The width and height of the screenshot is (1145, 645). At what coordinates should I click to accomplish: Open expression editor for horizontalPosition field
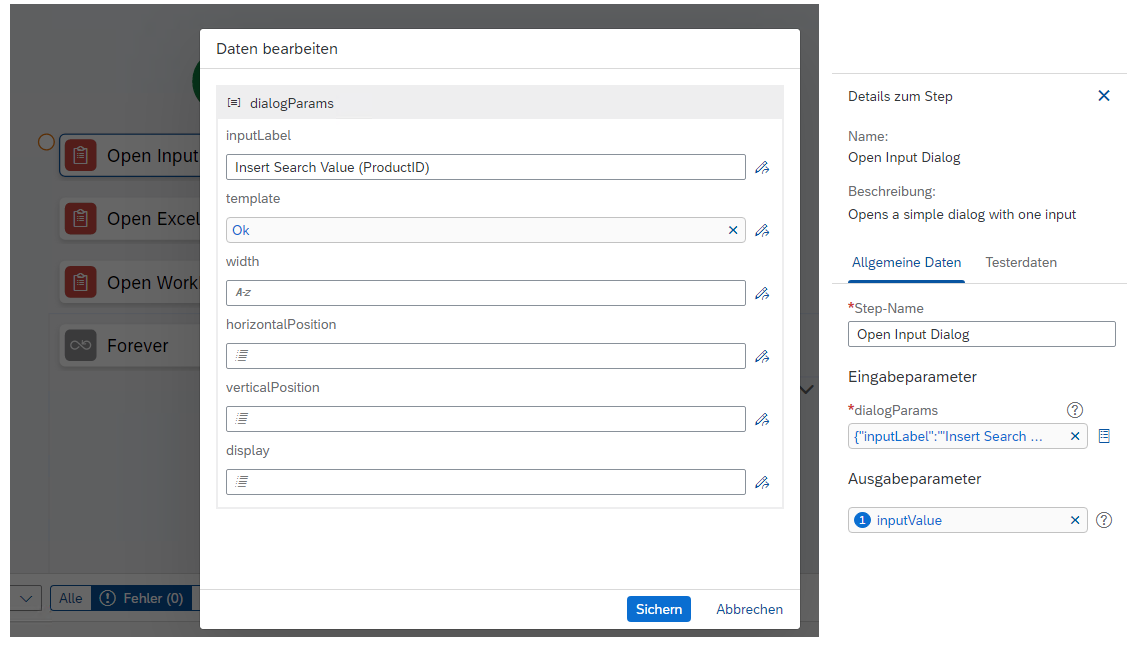[x=762, y=356]
